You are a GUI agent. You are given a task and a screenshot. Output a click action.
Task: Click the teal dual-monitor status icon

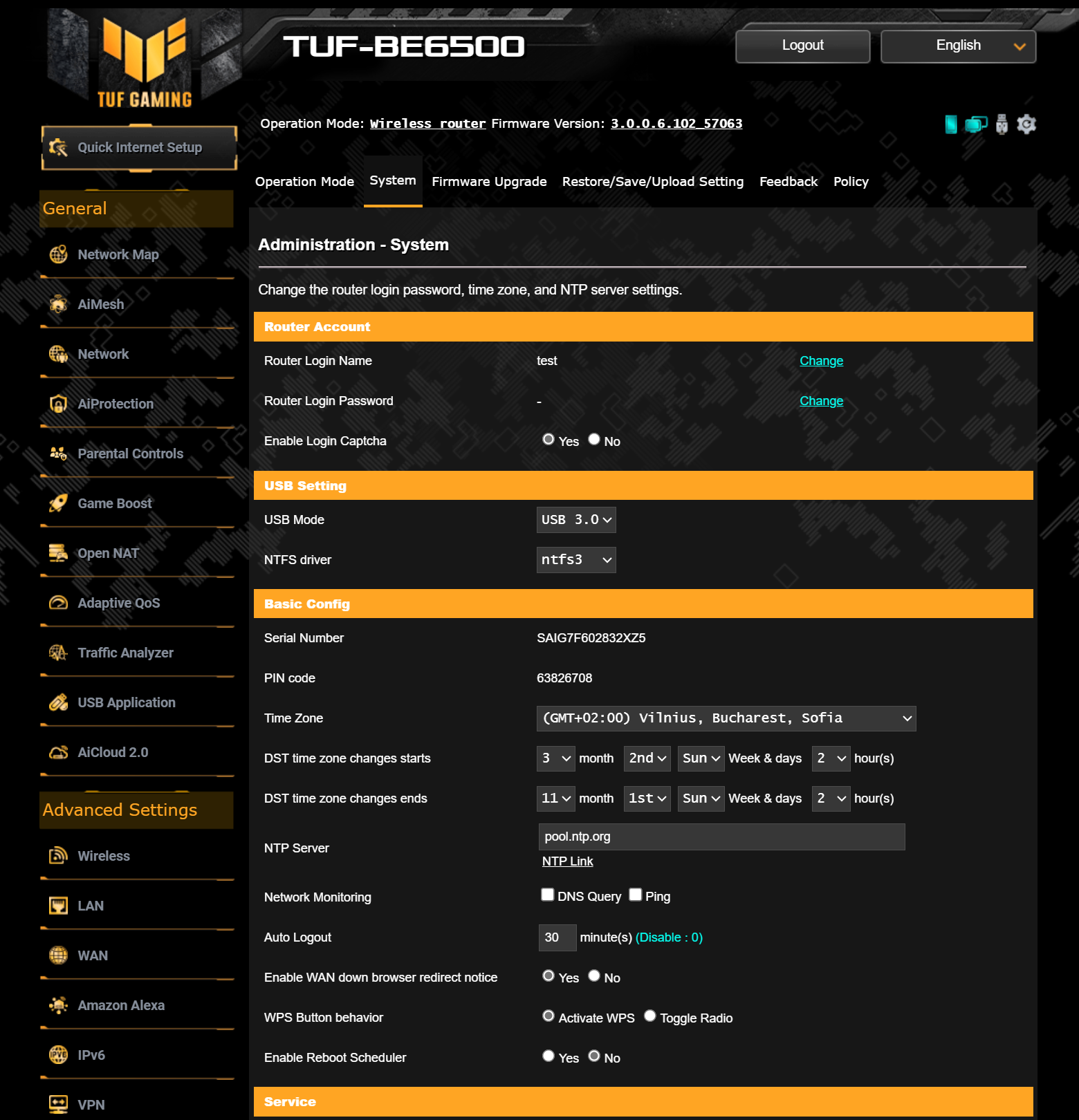976,124
